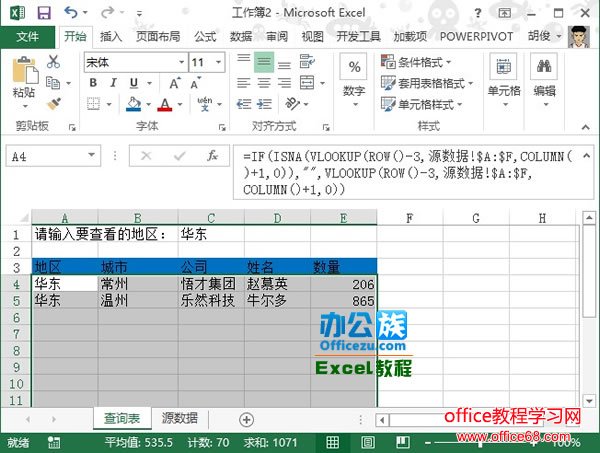Expand the font size dropdown 11
Screen dimensions: 600x453
(218, 62)
